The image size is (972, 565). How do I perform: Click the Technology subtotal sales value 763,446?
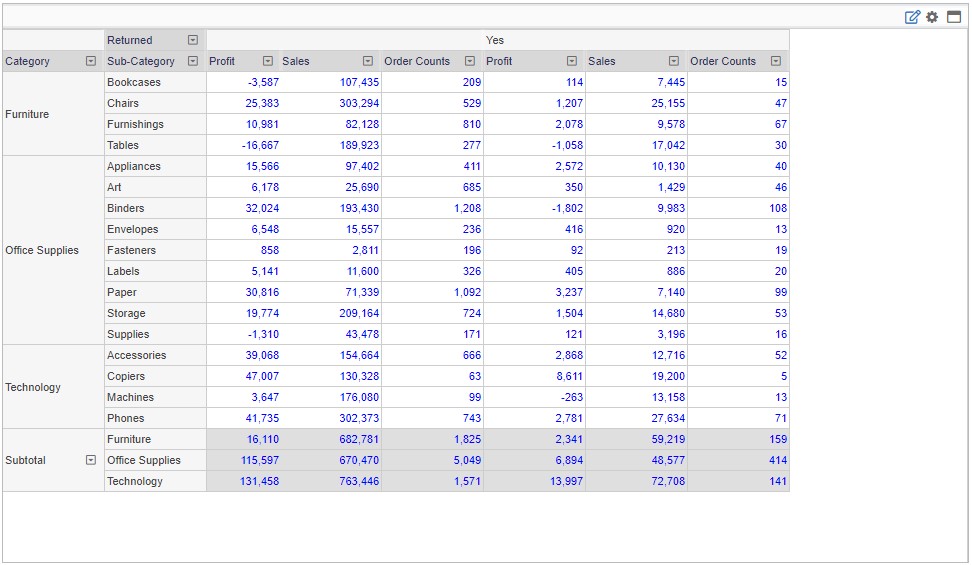[x=359, y=481]
